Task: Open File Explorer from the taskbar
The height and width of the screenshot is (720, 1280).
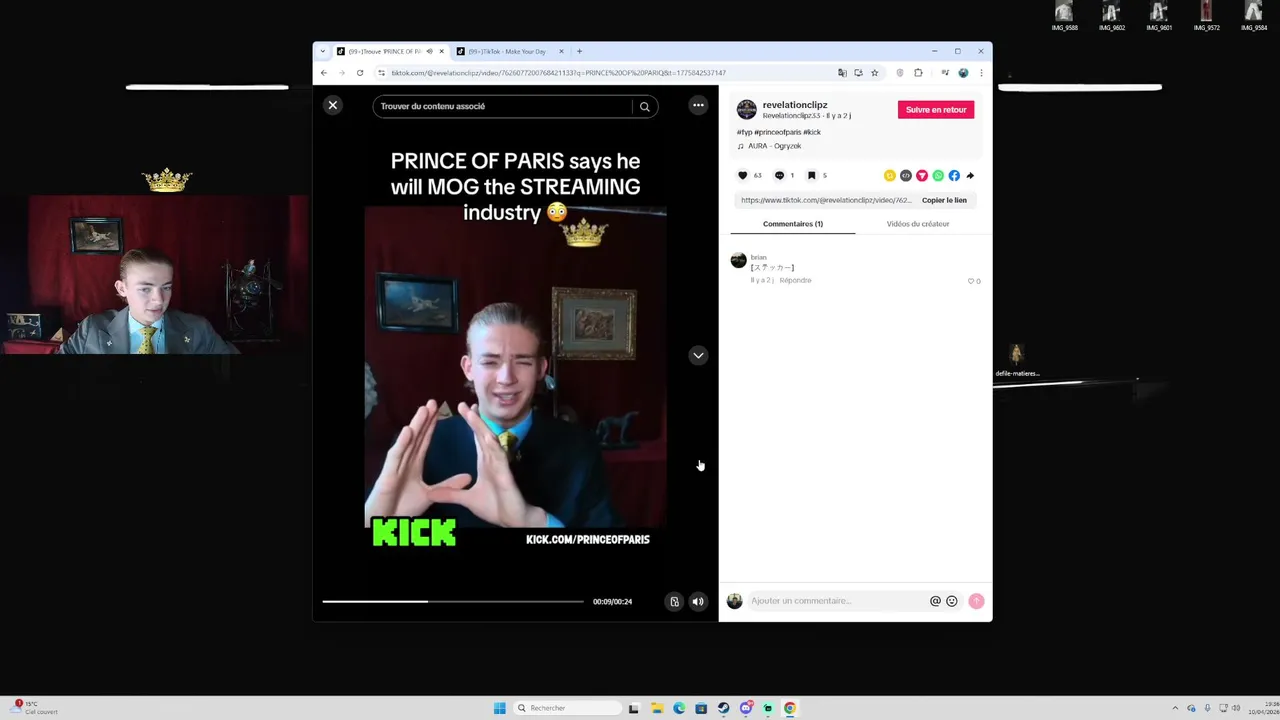Action: [x=657, y=708]
